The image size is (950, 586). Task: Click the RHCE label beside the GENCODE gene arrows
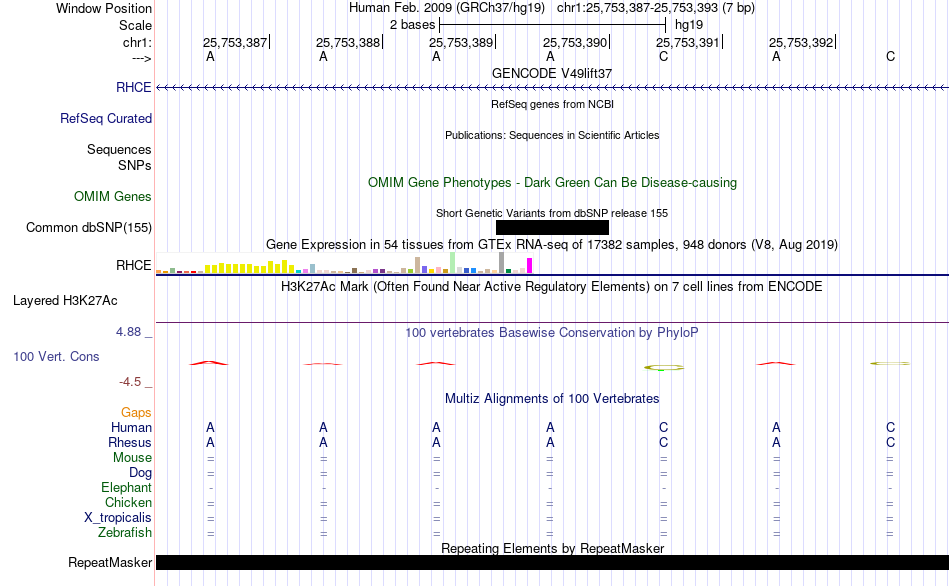133,87
